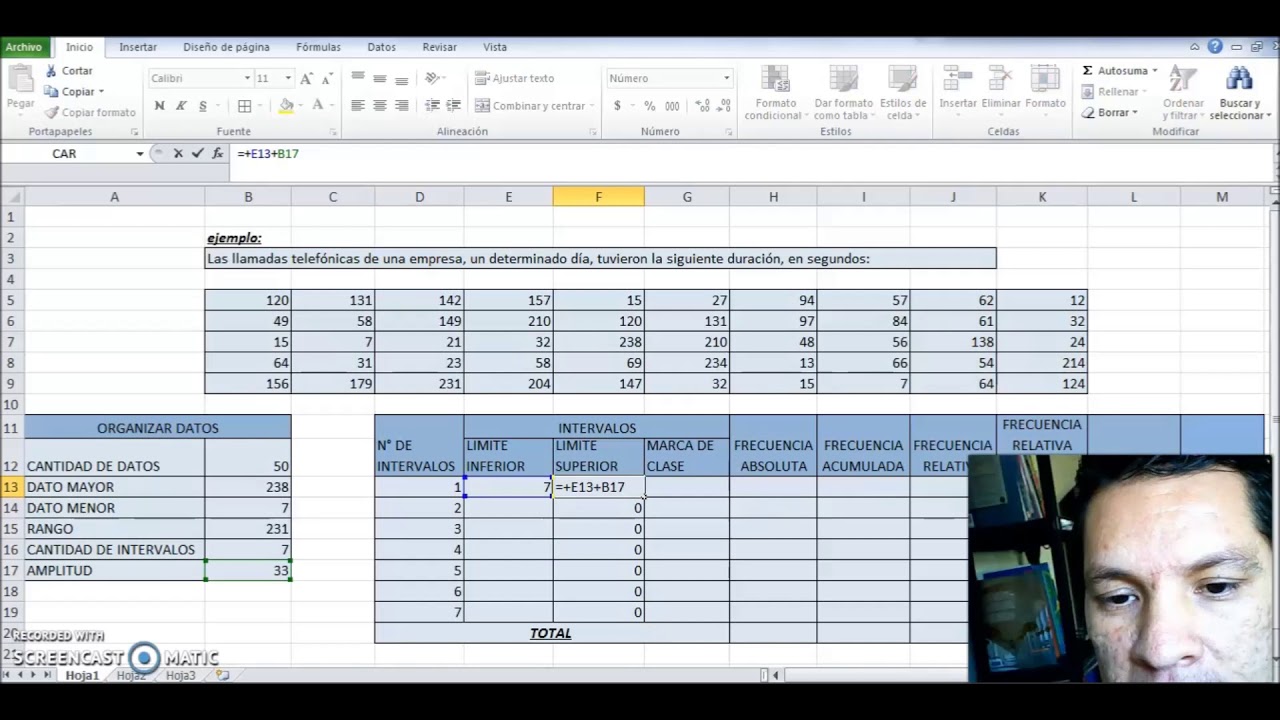Select the Hoja3 sheet tab
This screenshot has width=1280, height=720.
pos(180,676)
